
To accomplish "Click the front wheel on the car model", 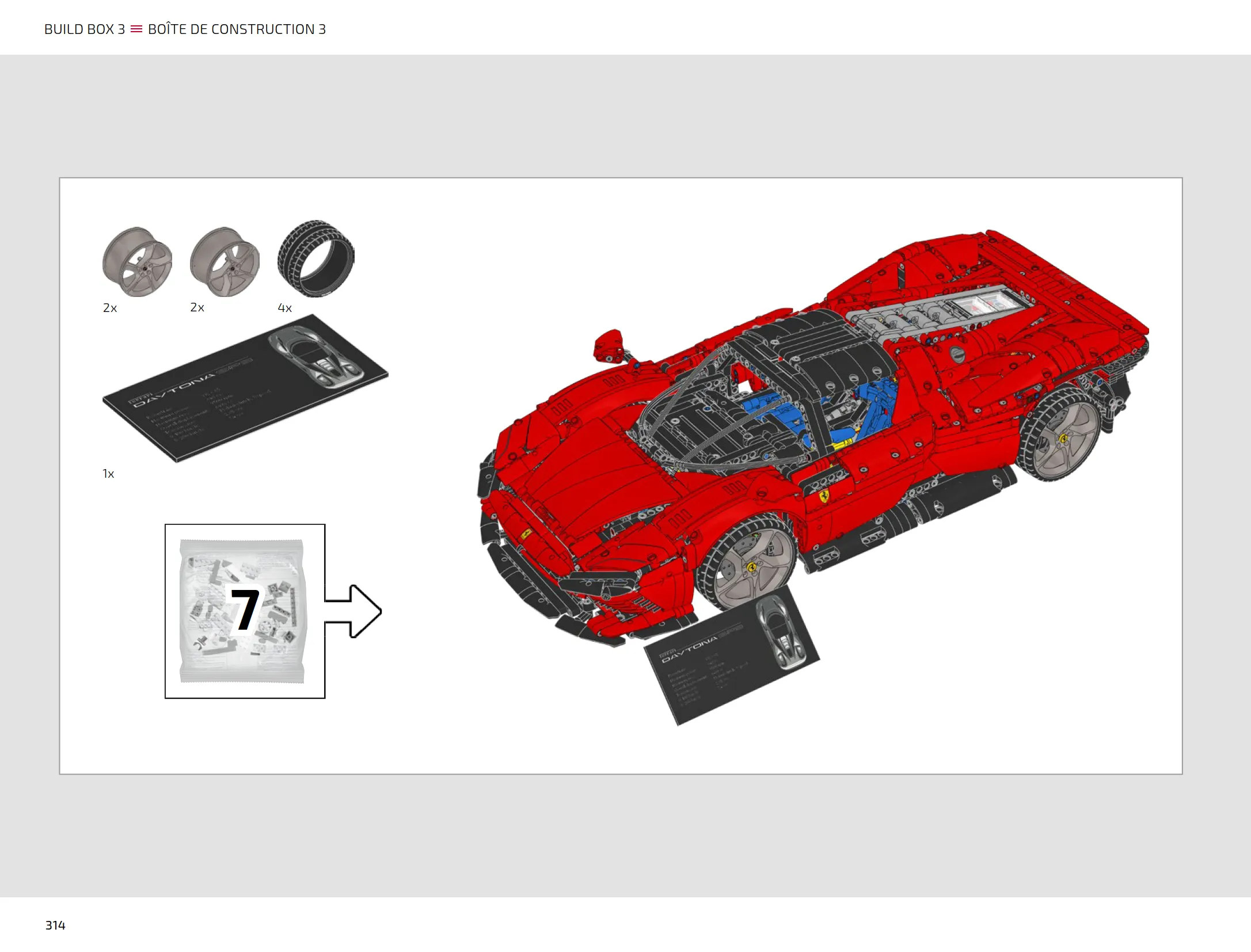I will [x=746, y=561].
